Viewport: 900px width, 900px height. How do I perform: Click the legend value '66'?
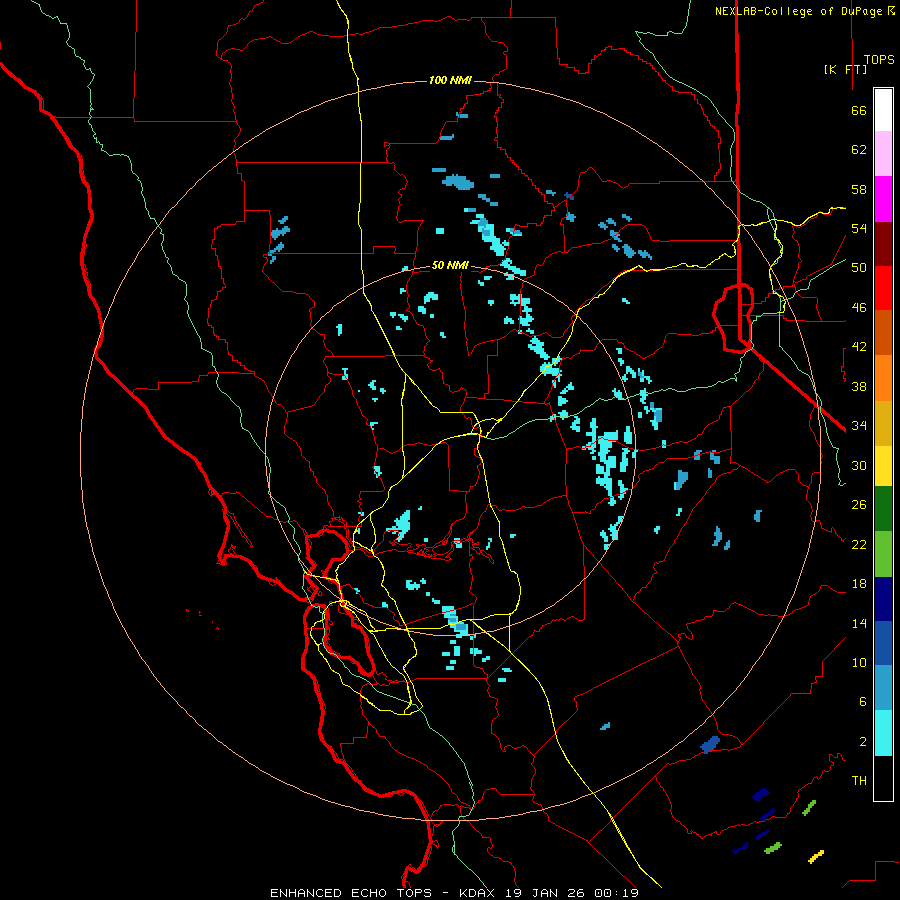(859, 111)
